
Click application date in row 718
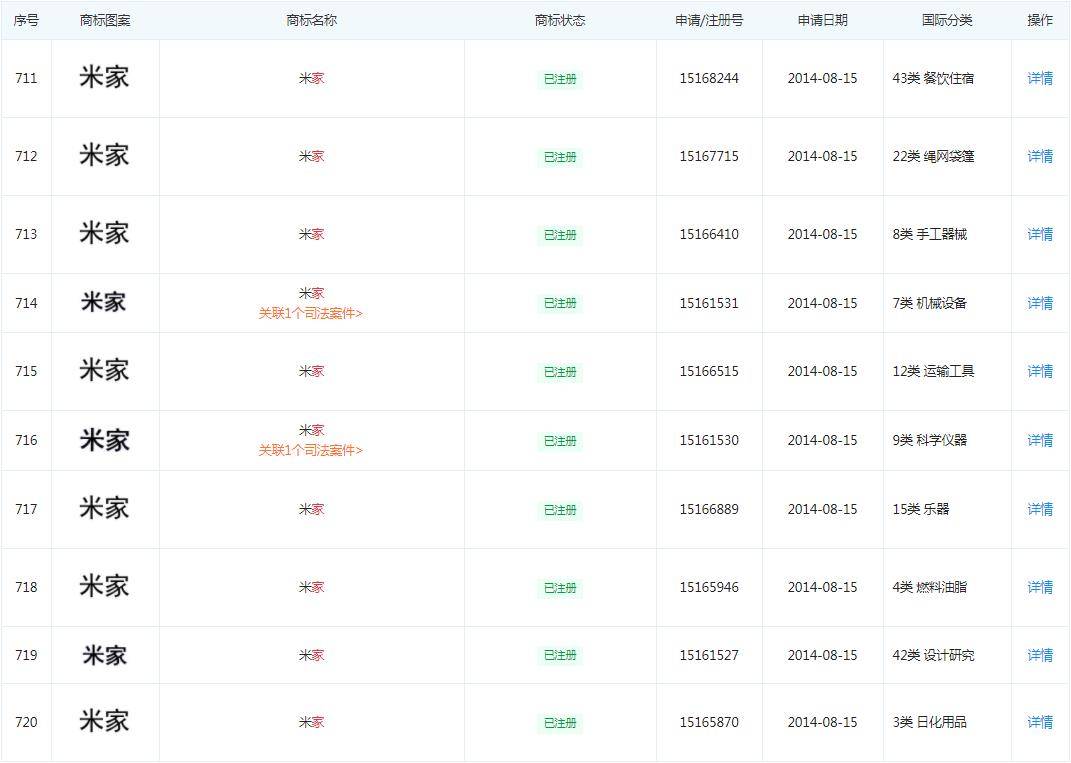[822, 587]
